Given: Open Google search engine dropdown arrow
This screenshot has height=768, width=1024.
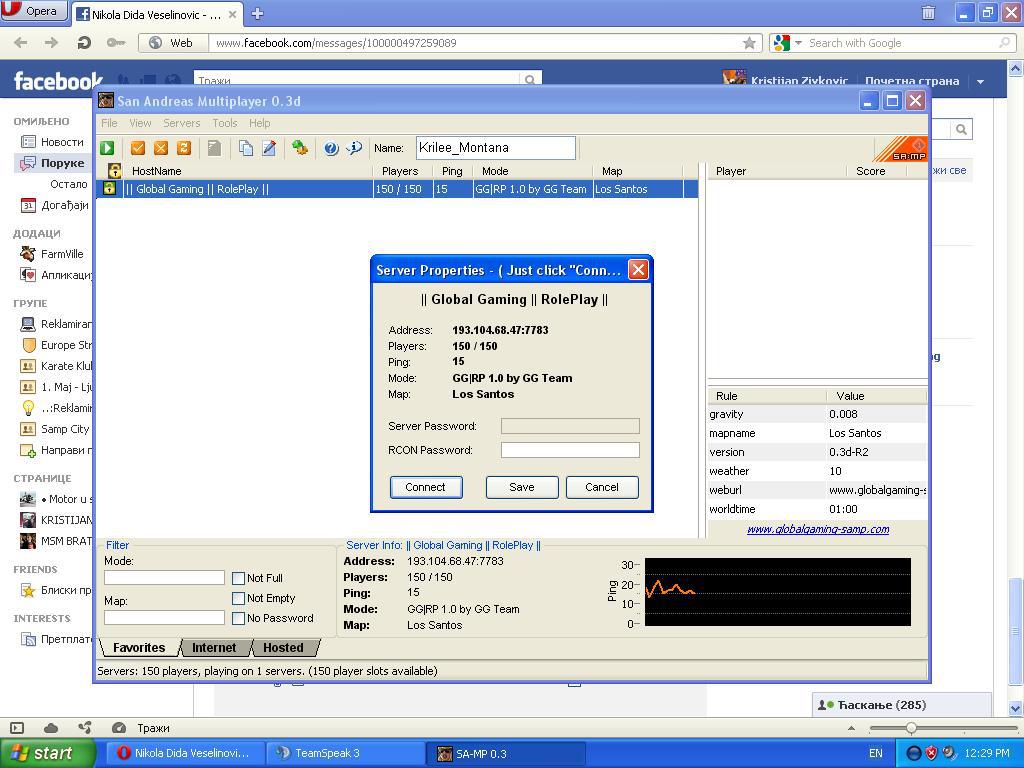Looking at the screenshot, I should pos(798,43).
